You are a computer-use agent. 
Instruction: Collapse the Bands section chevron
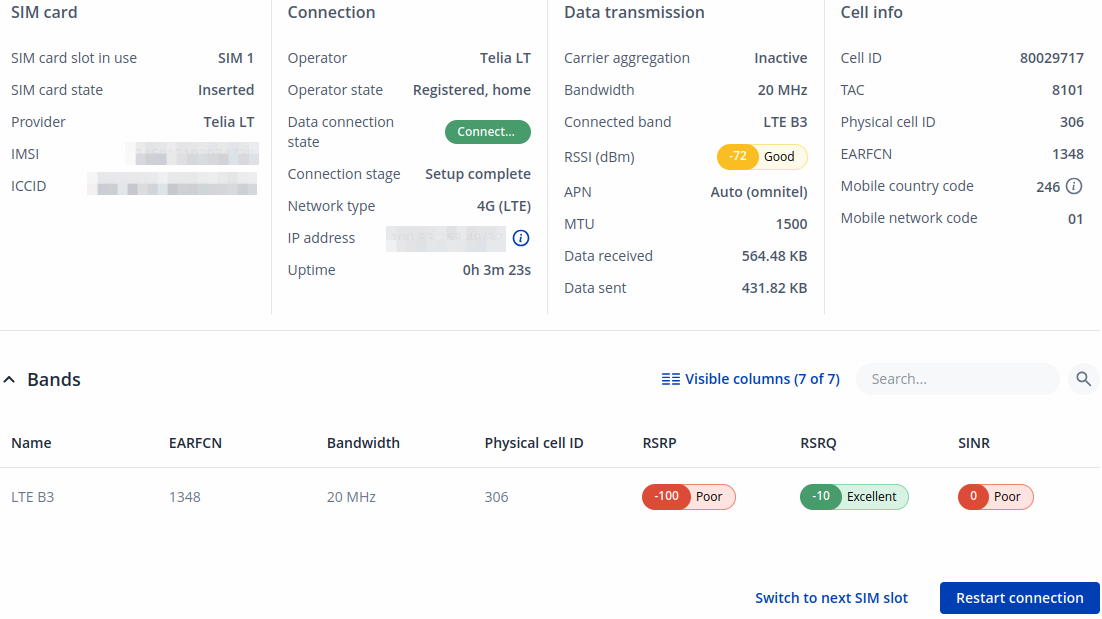(10, 380)
